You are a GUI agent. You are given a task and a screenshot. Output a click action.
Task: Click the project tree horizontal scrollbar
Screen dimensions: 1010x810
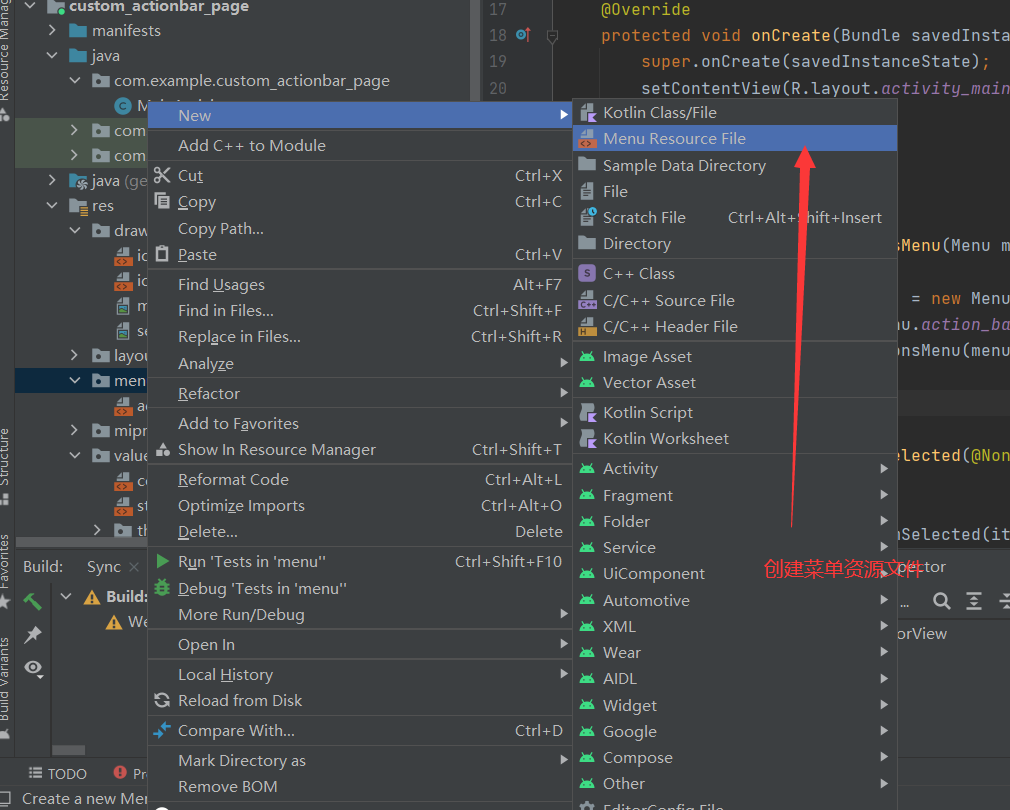81,542
